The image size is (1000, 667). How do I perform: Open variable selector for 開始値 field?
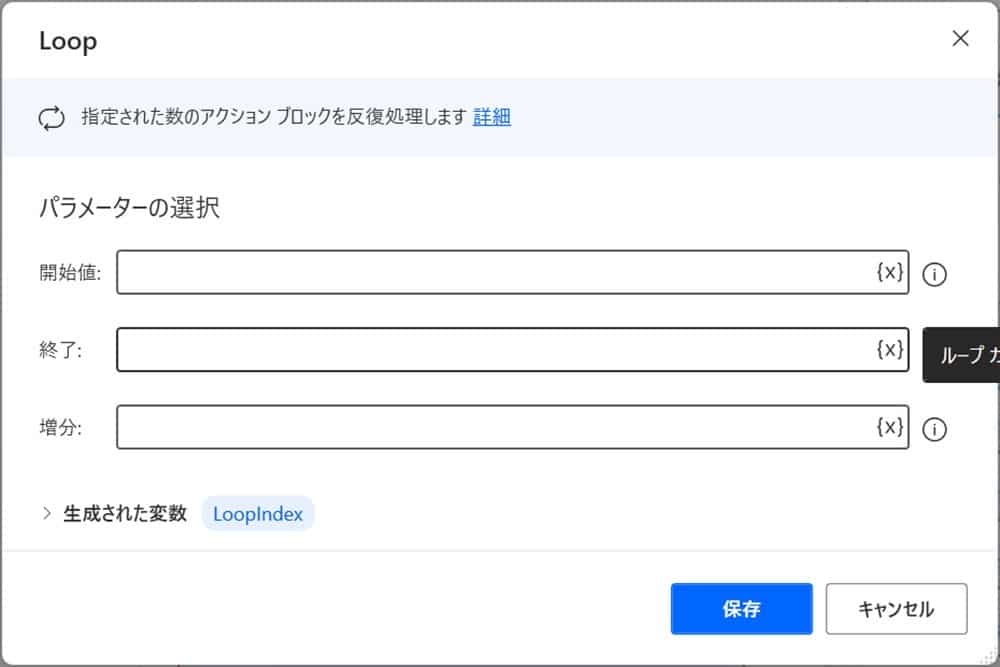(888, 272)
